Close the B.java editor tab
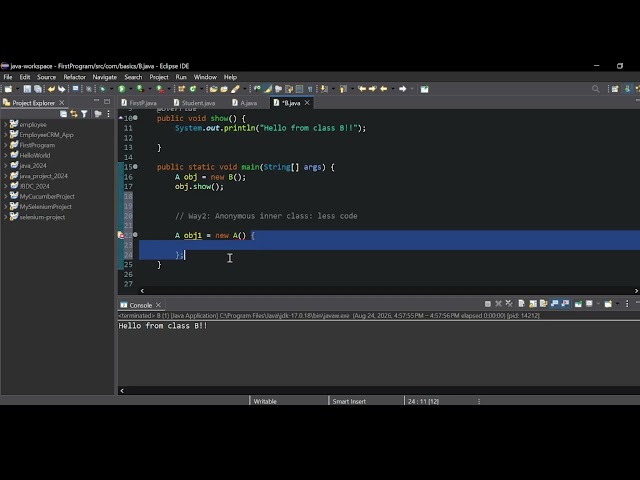 (x=307, y=103)
